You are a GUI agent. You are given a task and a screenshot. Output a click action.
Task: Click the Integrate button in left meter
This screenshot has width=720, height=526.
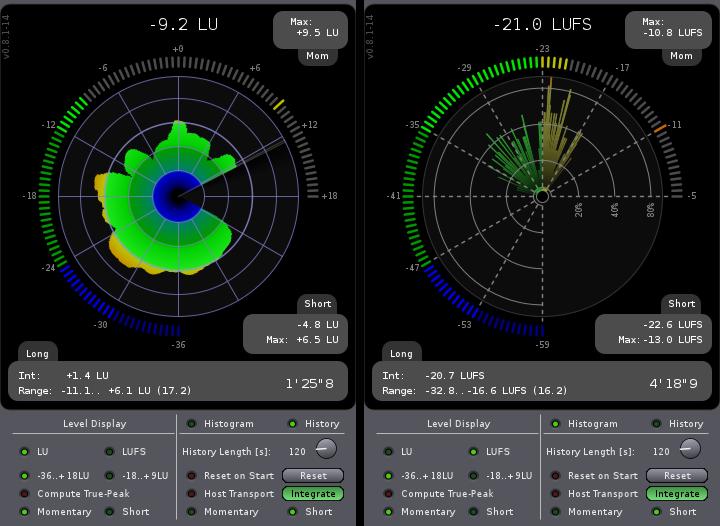(313, 494)
